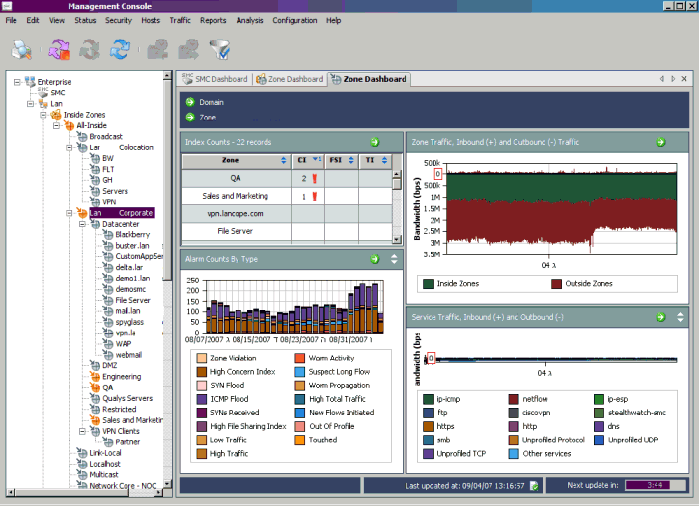Click the second grayed user toolbar icon
The height and width of the screenshot is (506, 699).
point(189,49)
